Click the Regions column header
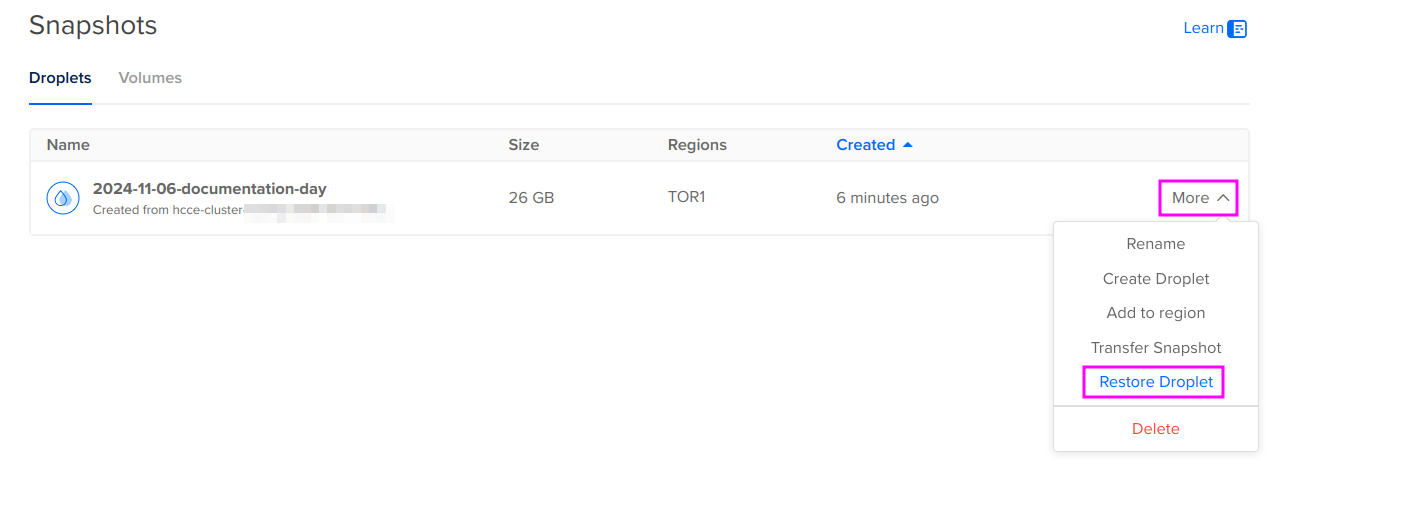Viewport: 1407px width, 519px height. tap(697, 145)
